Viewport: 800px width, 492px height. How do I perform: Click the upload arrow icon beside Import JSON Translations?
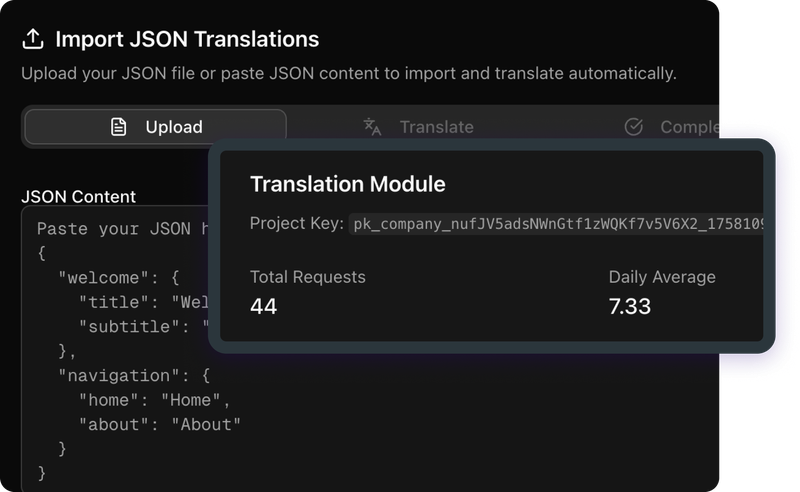[x=33, y=39]
